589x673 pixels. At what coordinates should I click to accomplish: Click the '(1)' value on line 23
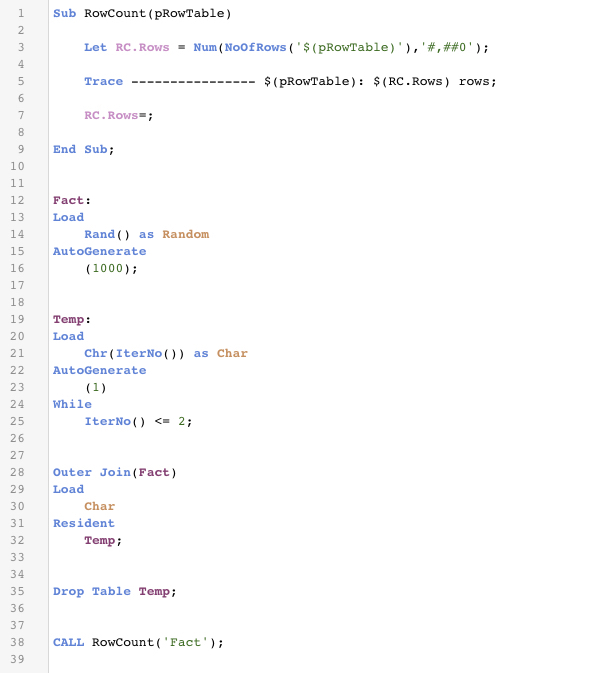95,387
